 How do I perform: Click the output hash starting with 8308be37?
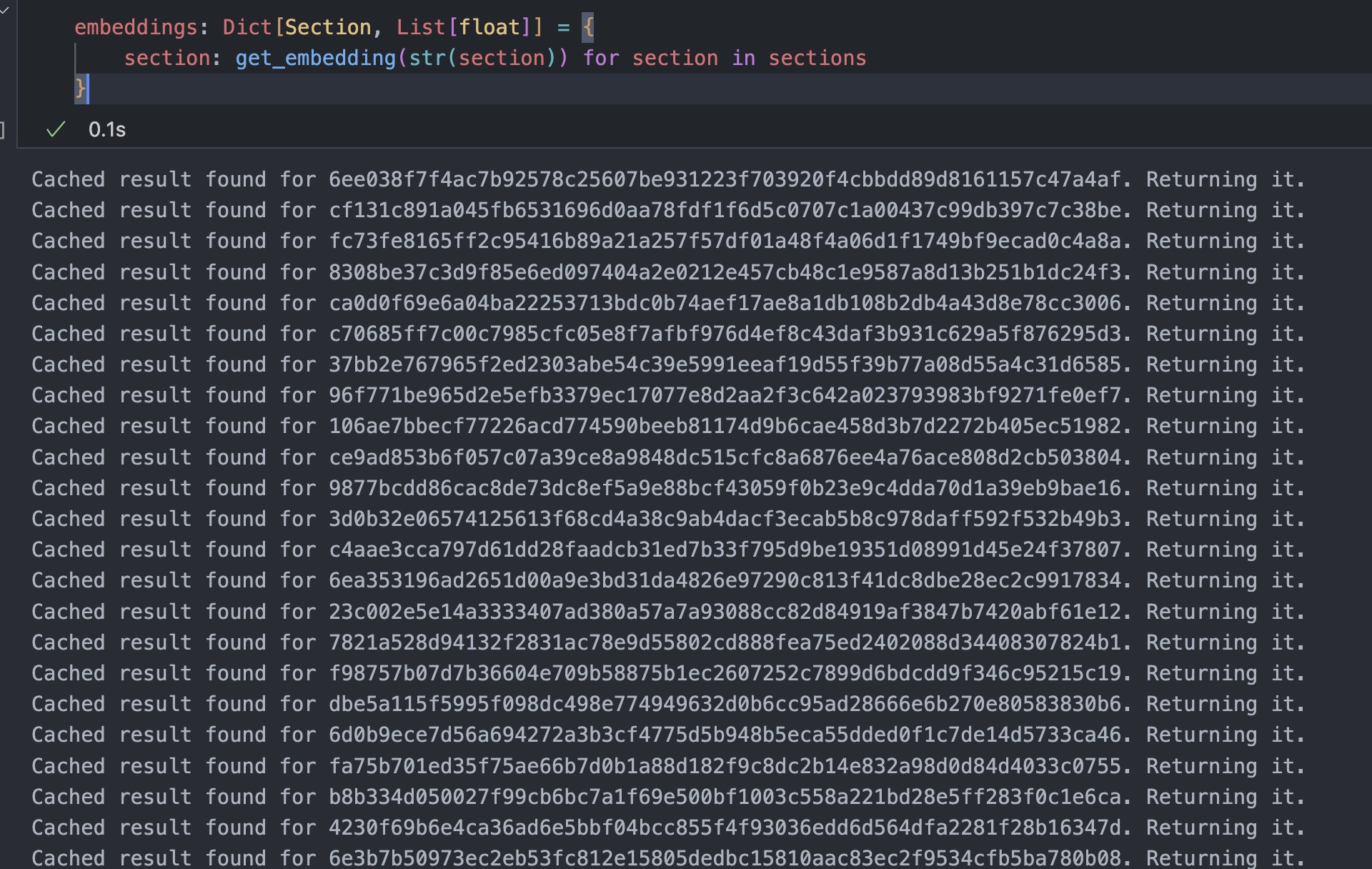[725, 272]
